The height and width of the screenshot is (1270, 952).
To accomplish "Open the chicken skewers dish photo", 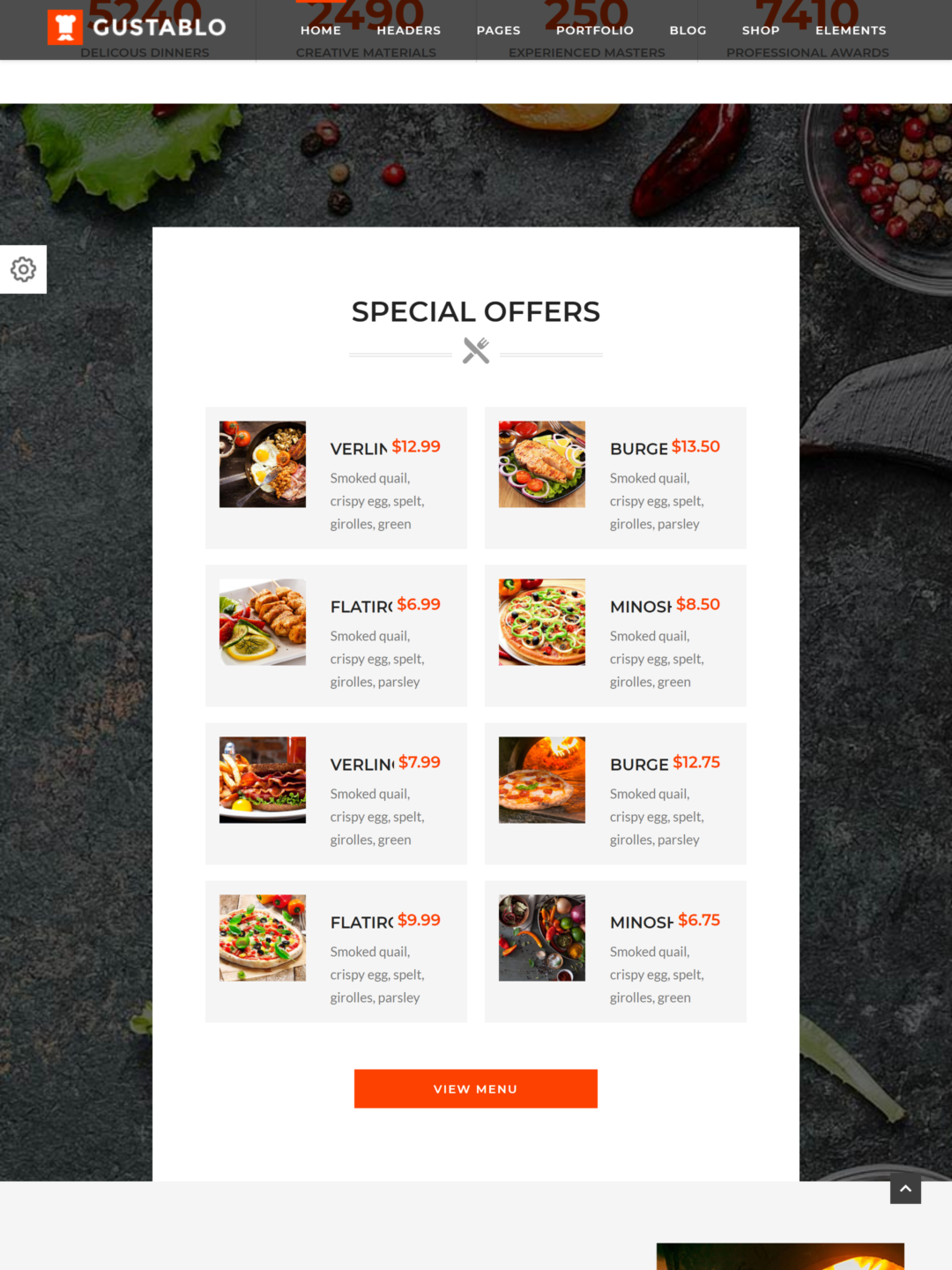I will click(x=263, y=622).
